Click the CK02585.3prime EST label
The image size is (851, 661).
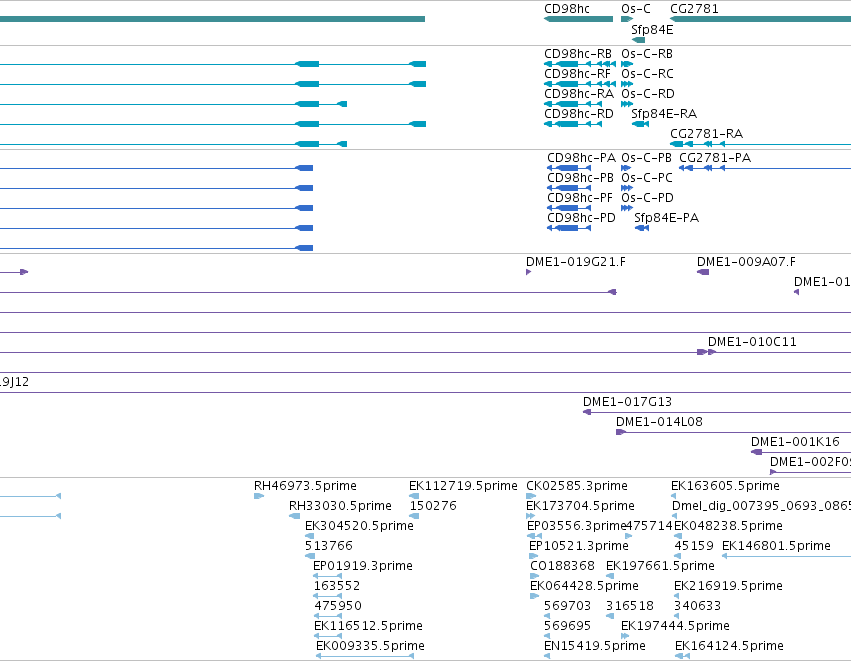pos(576,486)
